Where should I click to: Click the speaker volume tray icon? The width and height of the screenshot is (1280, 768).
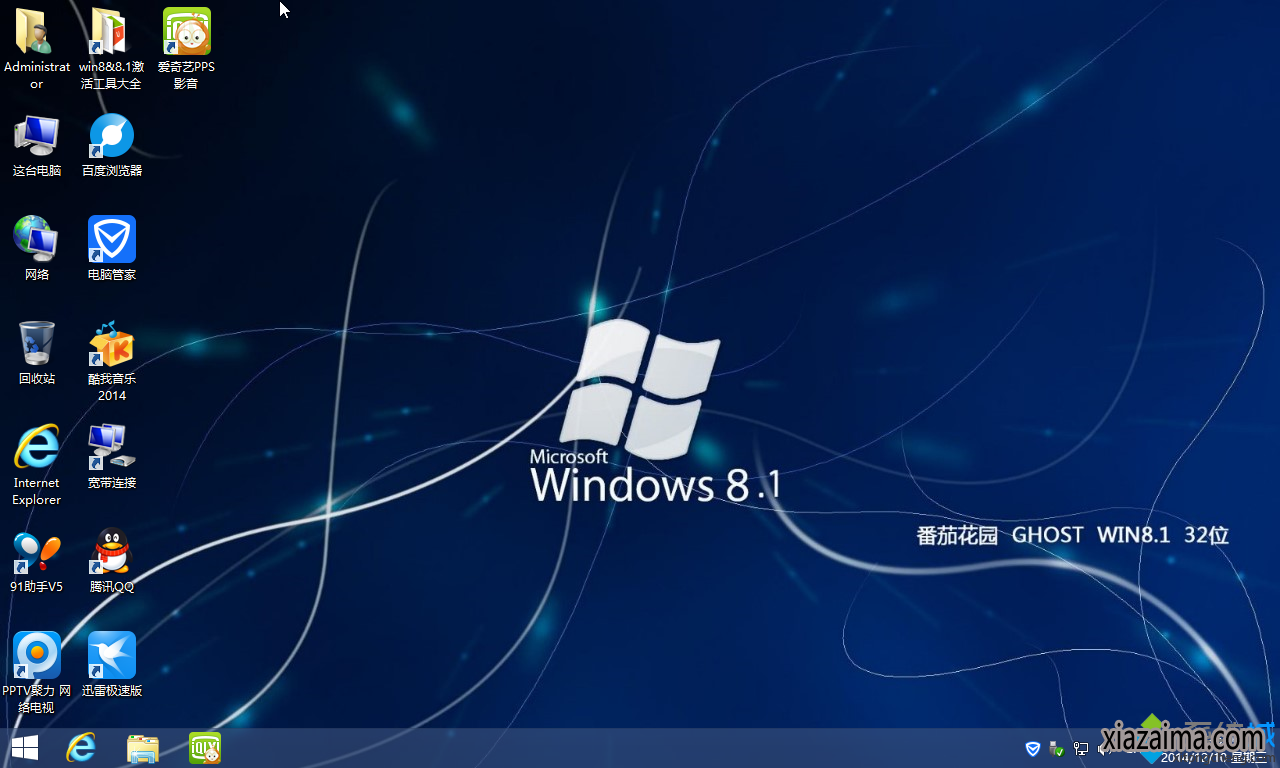pyautogui.click(x=1102, y=748)
